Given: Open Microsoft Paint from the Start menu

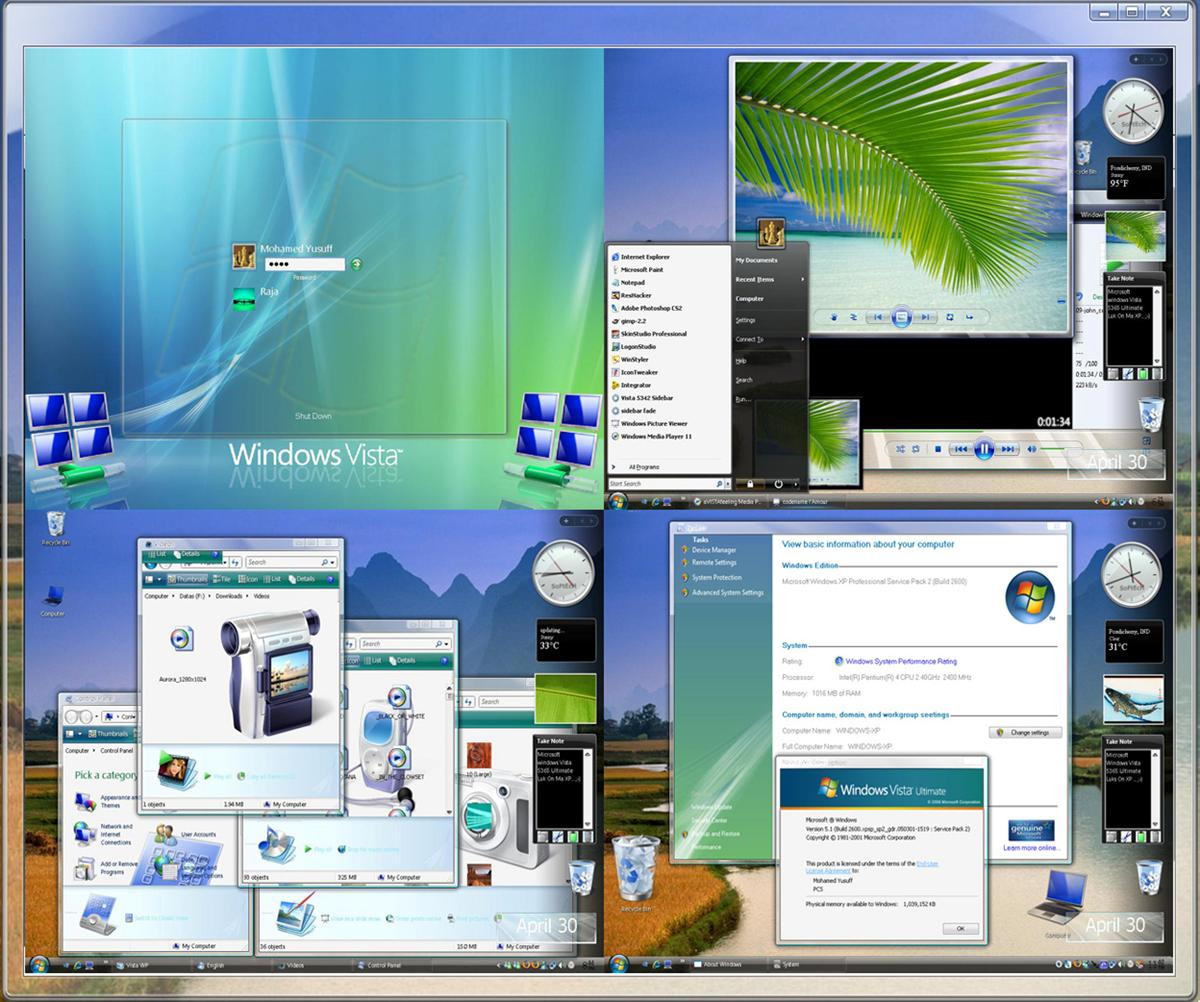Looking at the screenshot, I should tap(637, 270).
